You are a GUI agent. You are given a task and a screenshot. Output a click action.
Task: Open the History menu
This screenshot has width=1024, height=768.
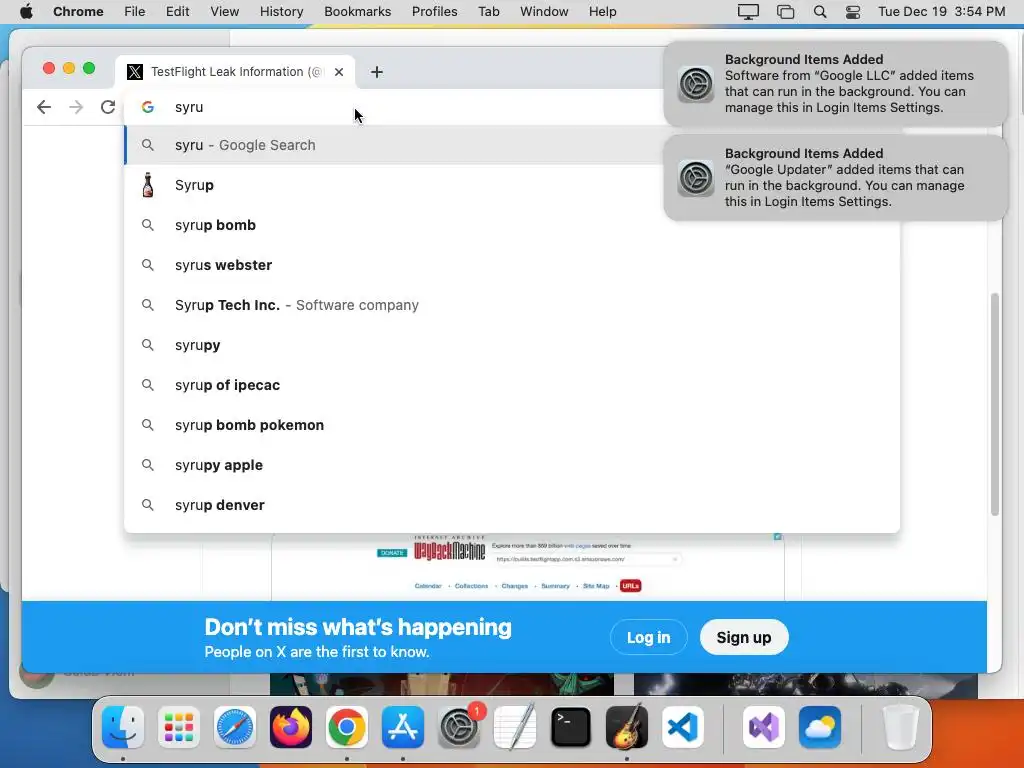click(281, 12)
